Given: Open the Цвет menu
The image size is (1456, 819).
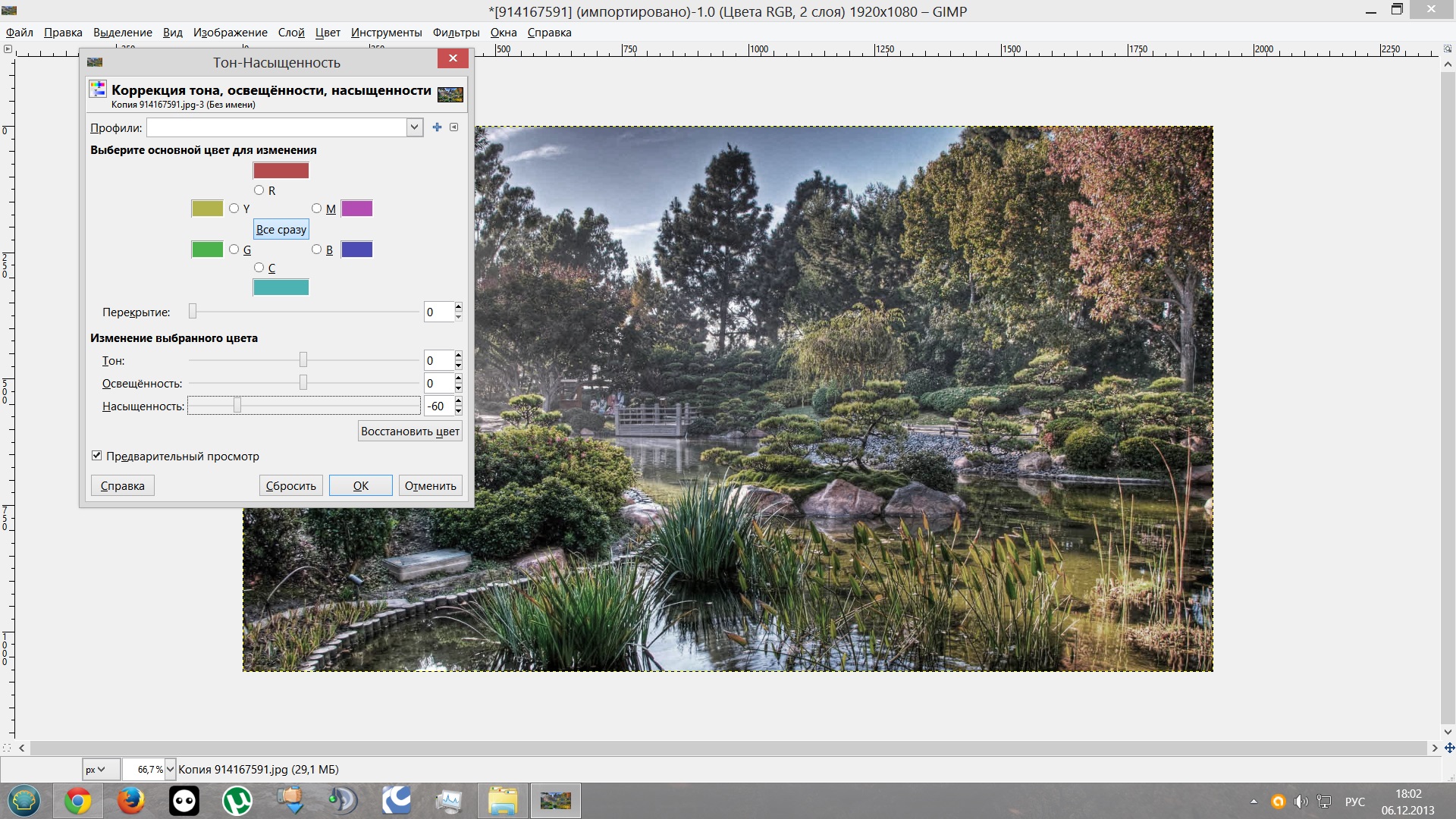Looking at the screenshot, I should pyautogui.click(x=328, y=33).
